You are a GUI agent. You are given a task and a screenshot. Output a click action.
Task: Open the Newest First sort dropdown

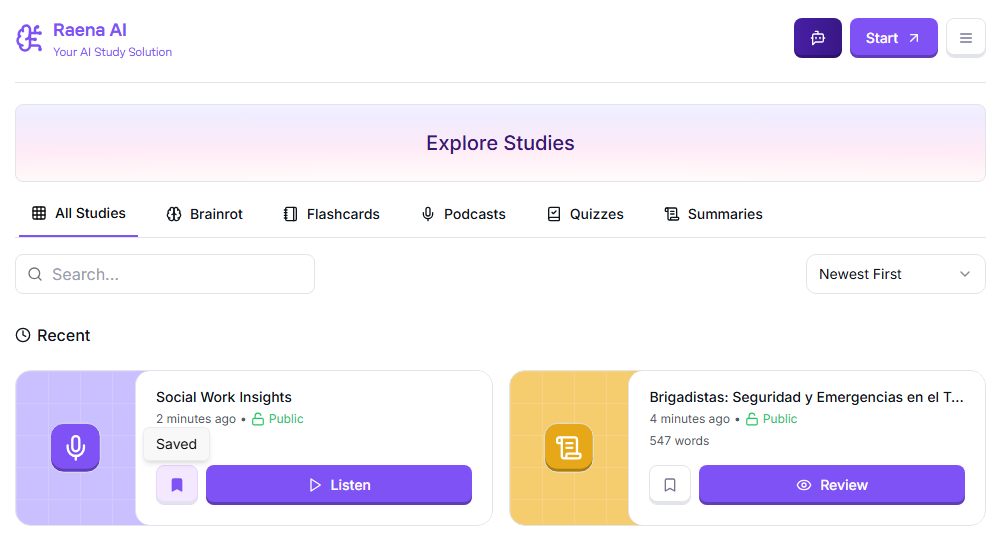[x=894, y=274]
